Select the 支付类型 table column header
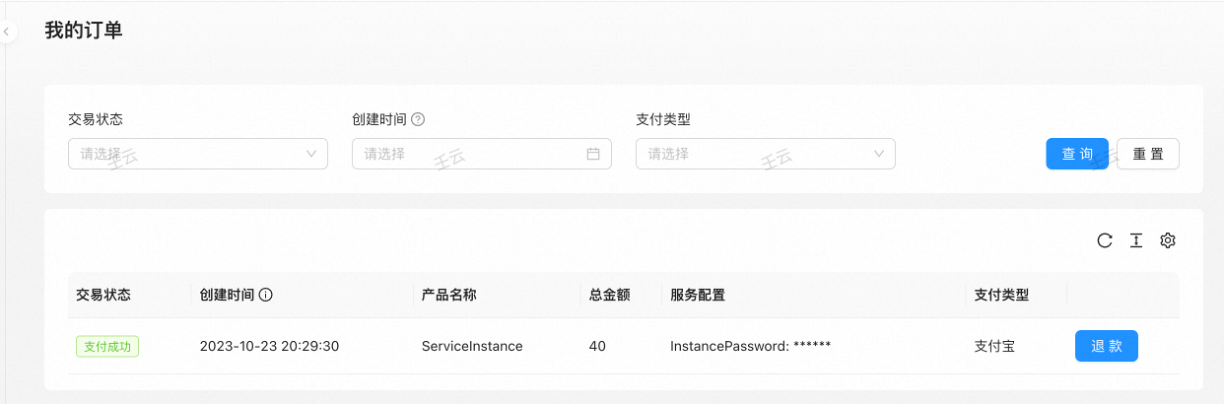The width and height of the screenshot is (1224, 404). tap(1001, 295)
